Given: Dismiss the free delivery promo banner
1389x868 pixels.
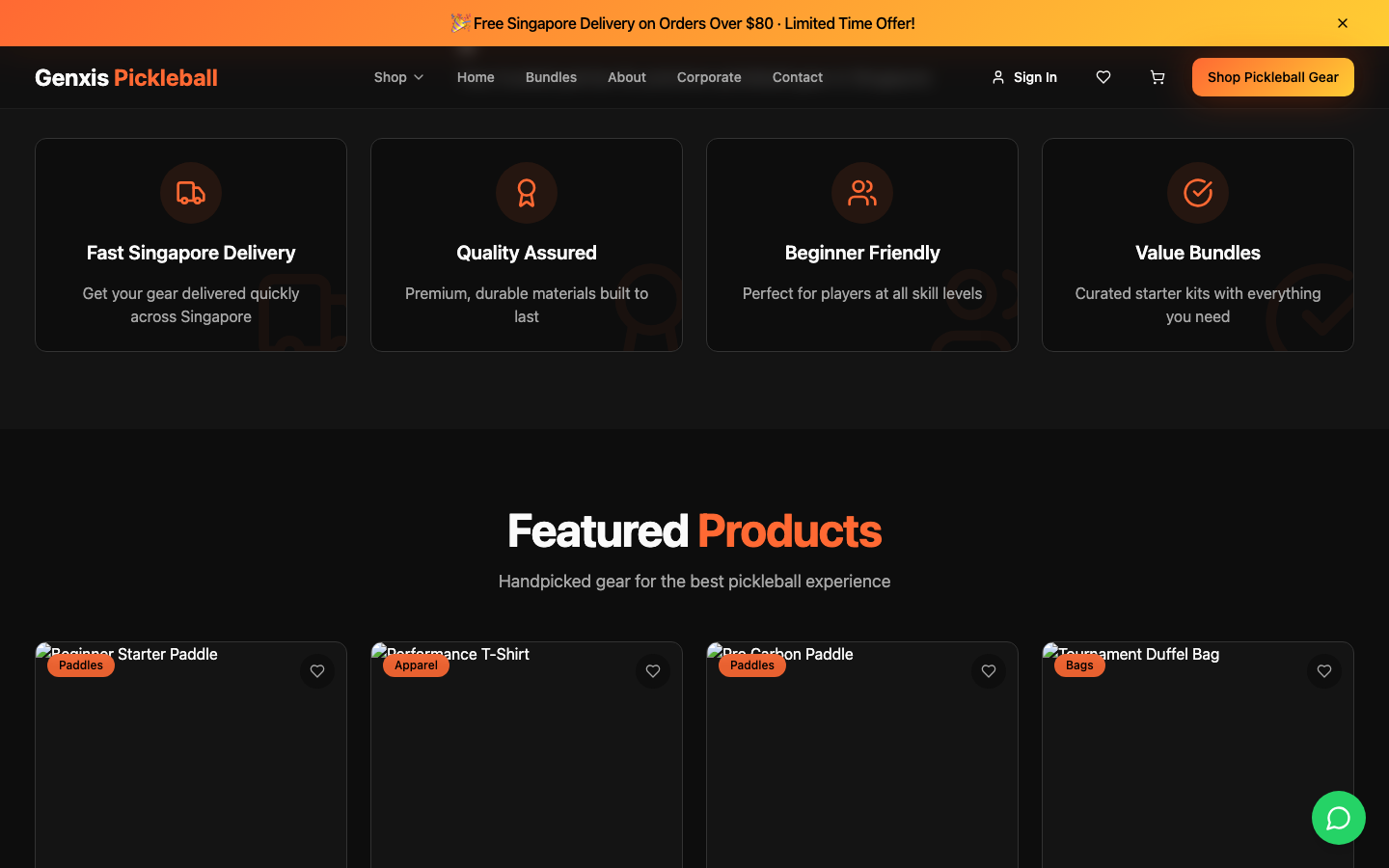Looking at the screenshot, I should pyautogui.click(x=1343, y=23).
